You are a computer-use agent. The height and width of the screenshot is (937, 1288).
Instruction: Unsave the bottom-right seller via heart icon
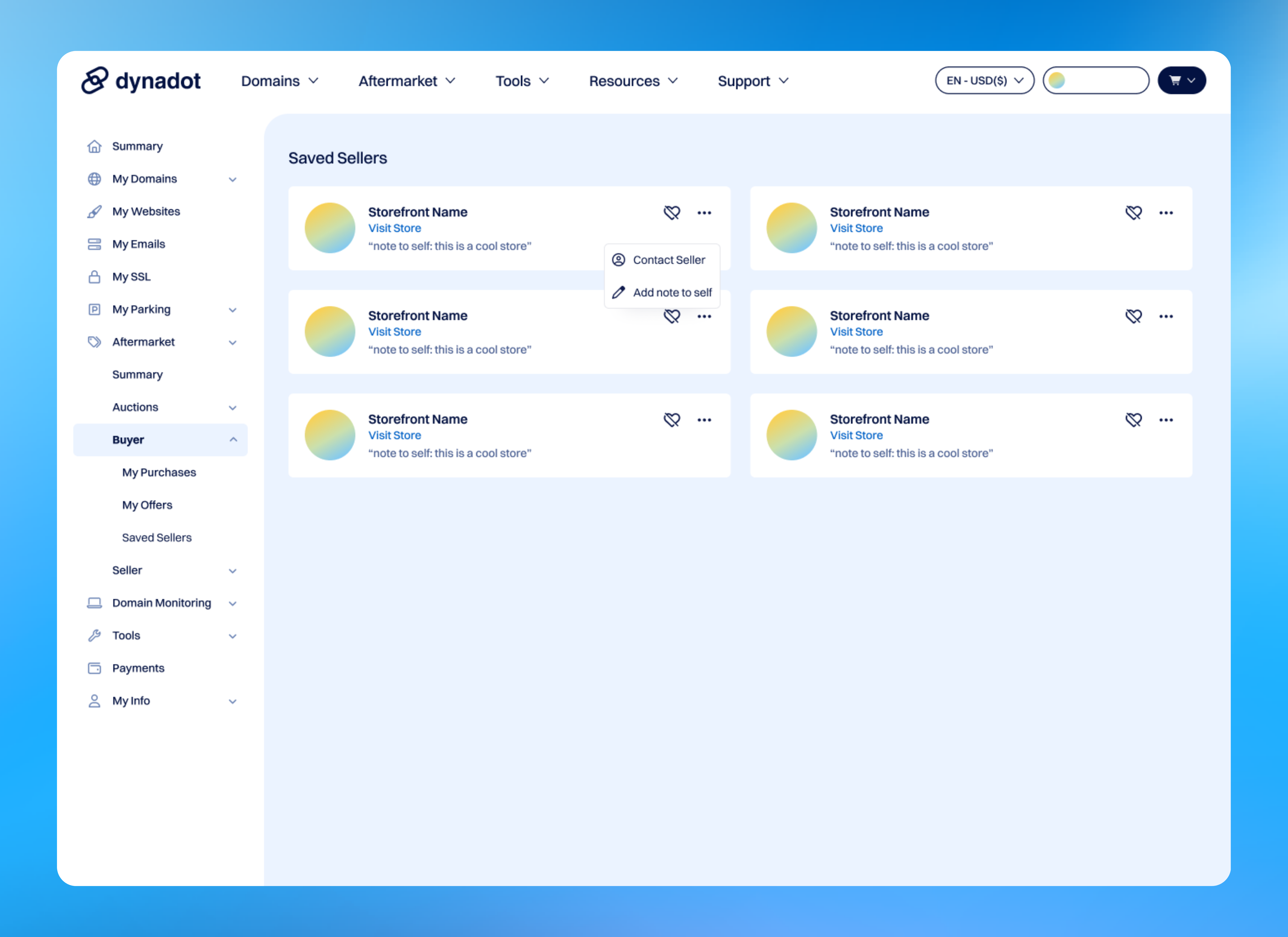tap(1133, 420)
